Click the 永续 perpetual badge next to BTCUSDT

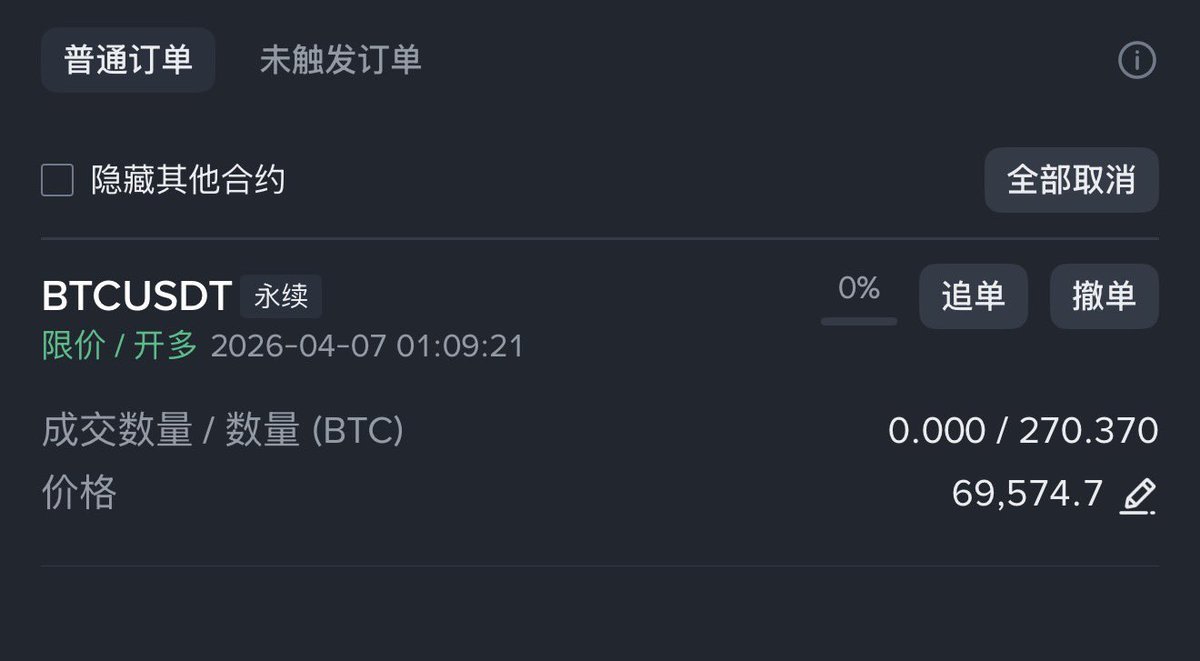(x=281, y=296)
